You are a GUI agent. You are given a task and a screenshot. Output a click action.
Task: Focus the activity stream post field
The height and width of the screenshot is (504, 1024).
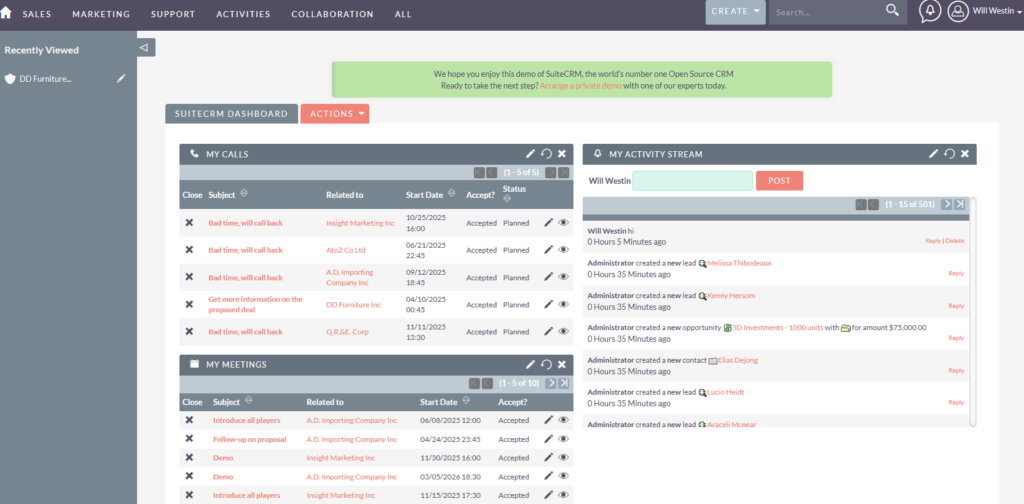click(693, 181)
